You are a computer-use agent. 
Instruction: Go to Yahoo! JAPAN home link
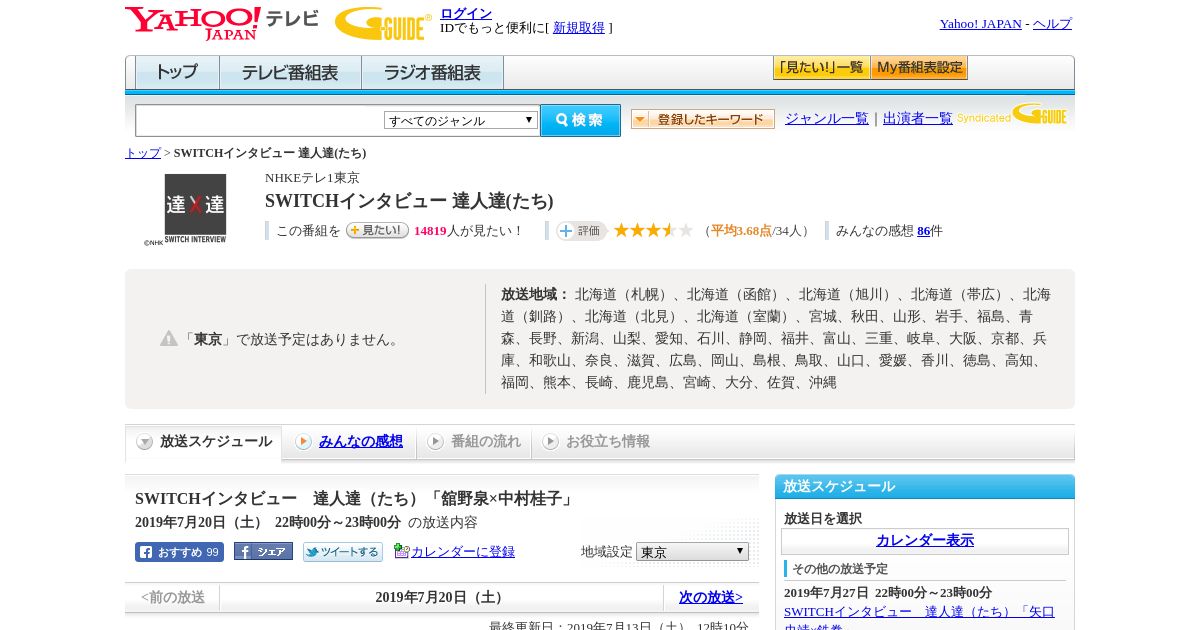point(980,24)
